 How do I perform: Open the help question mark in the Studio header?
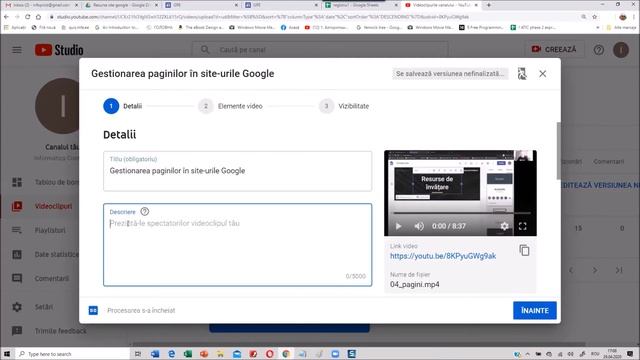pos(599,50)
